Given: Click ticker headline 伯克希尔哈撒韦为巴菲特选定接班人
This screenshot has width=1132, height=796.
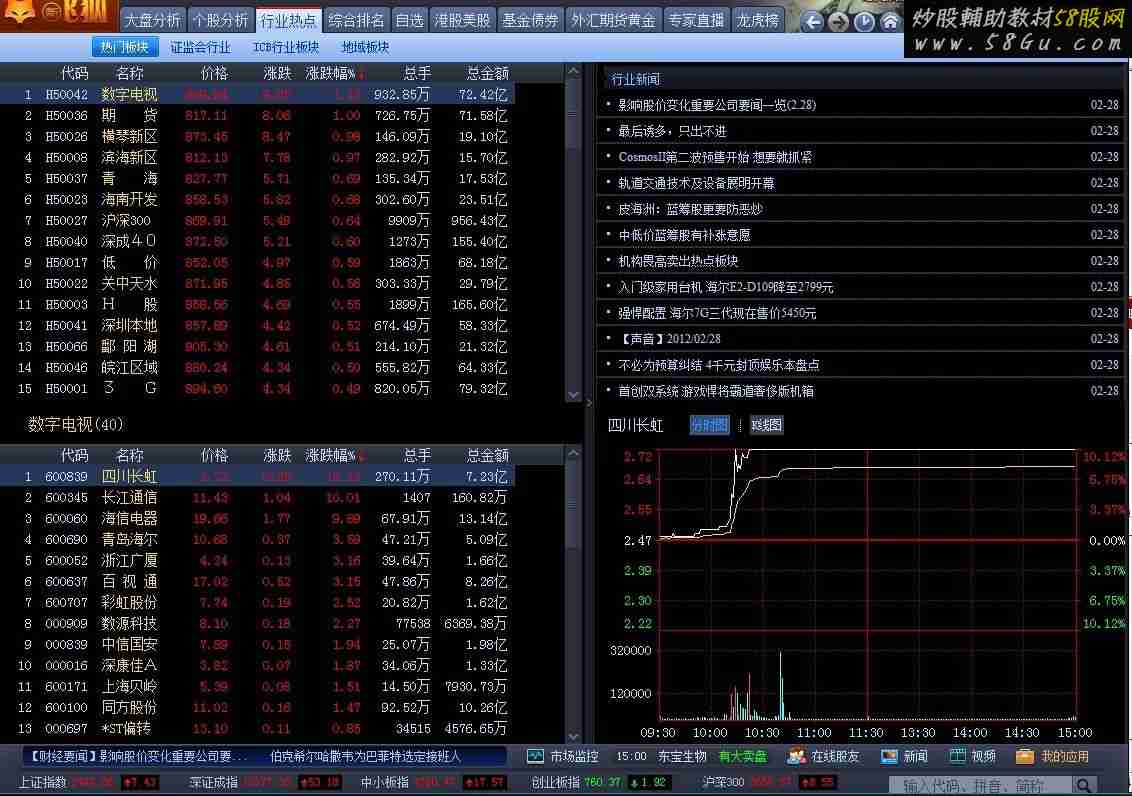Looking at the screenshot, I should (x=365, y=756).
